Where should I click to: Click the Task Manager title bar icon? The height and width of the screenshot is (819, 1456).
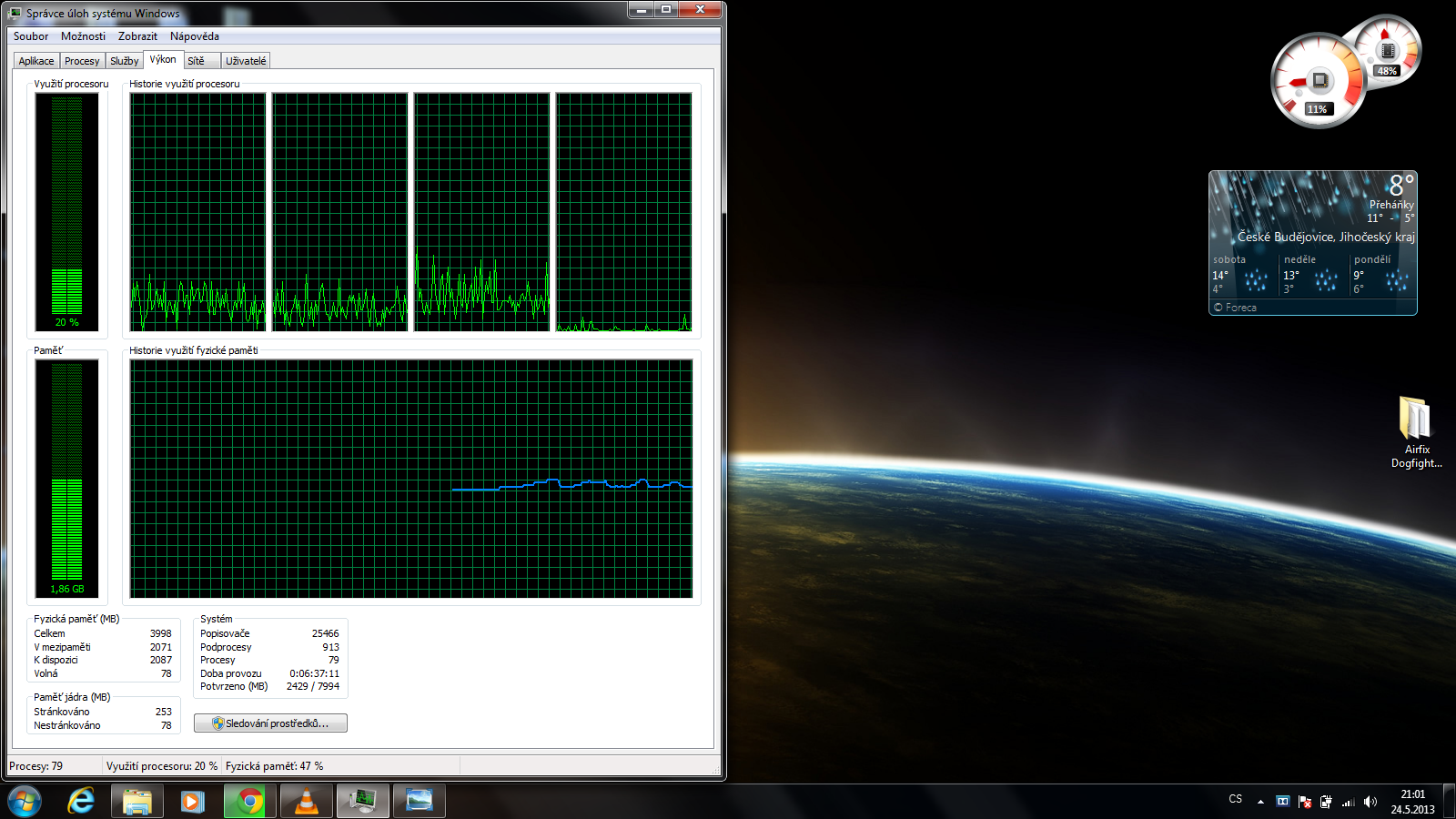[x=15, y=14]
